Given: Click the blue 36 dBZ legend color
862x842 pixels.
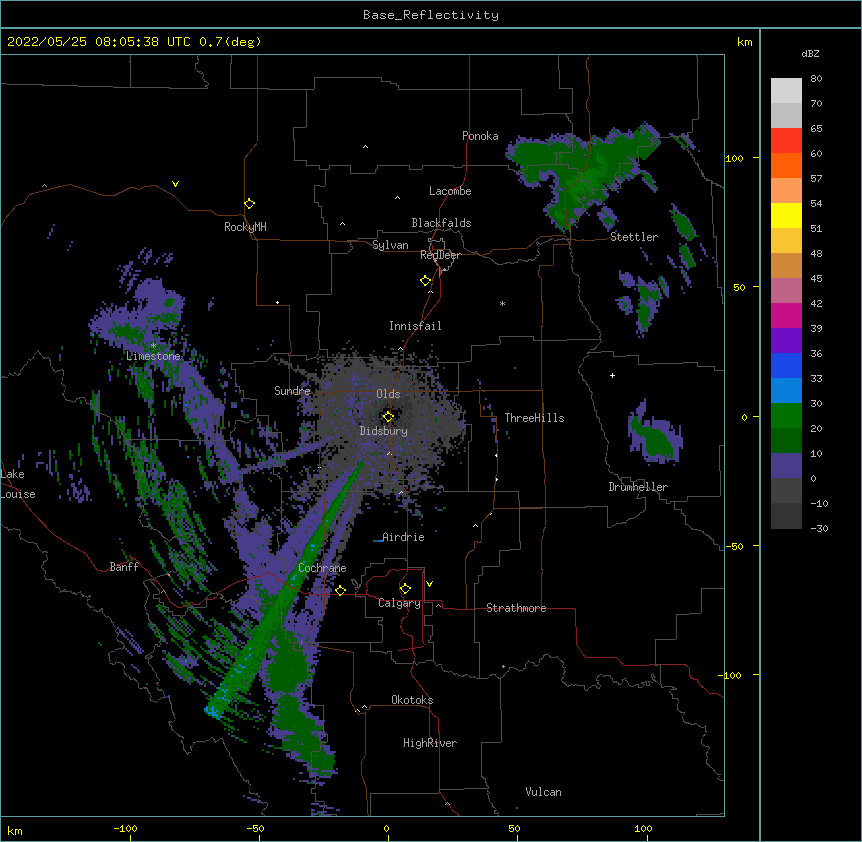Looking at the screenshot, I should 786,365.
